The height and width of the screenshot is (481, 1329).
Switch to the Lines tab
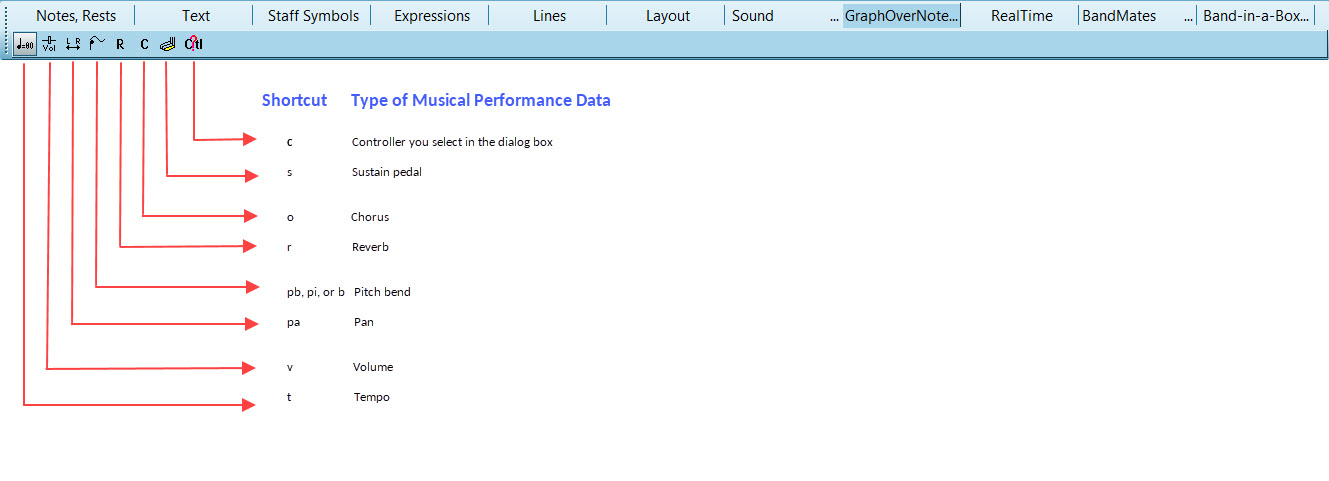click(x=549, y=16)
